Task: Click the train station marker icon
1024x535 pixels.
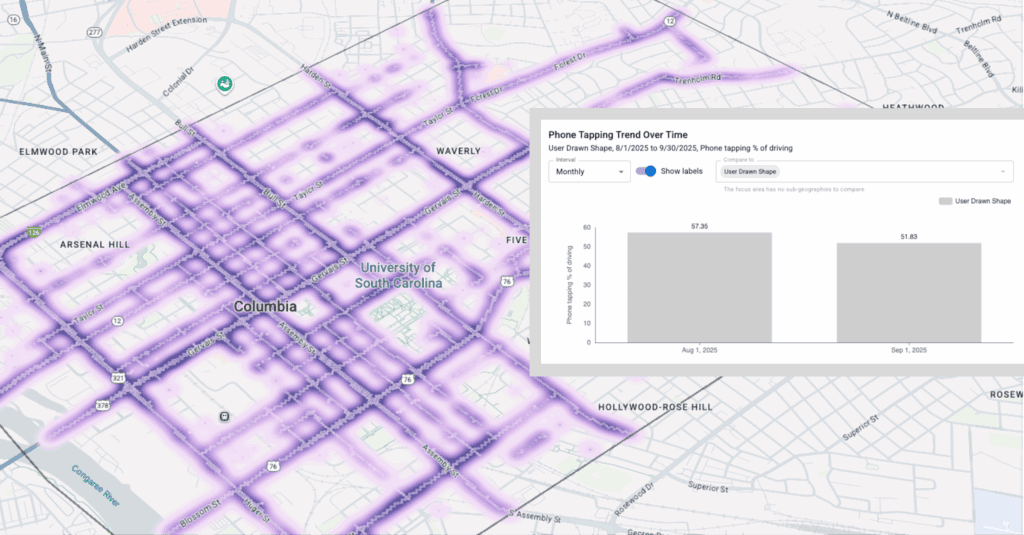Action: click(225, 415)
